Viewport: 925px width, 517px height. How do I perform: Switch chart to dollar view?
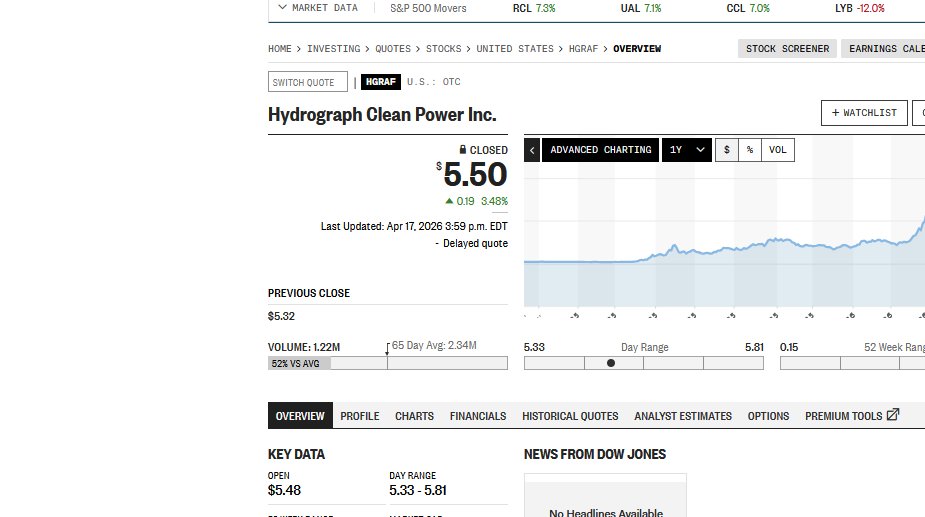[x=726, y=150]
